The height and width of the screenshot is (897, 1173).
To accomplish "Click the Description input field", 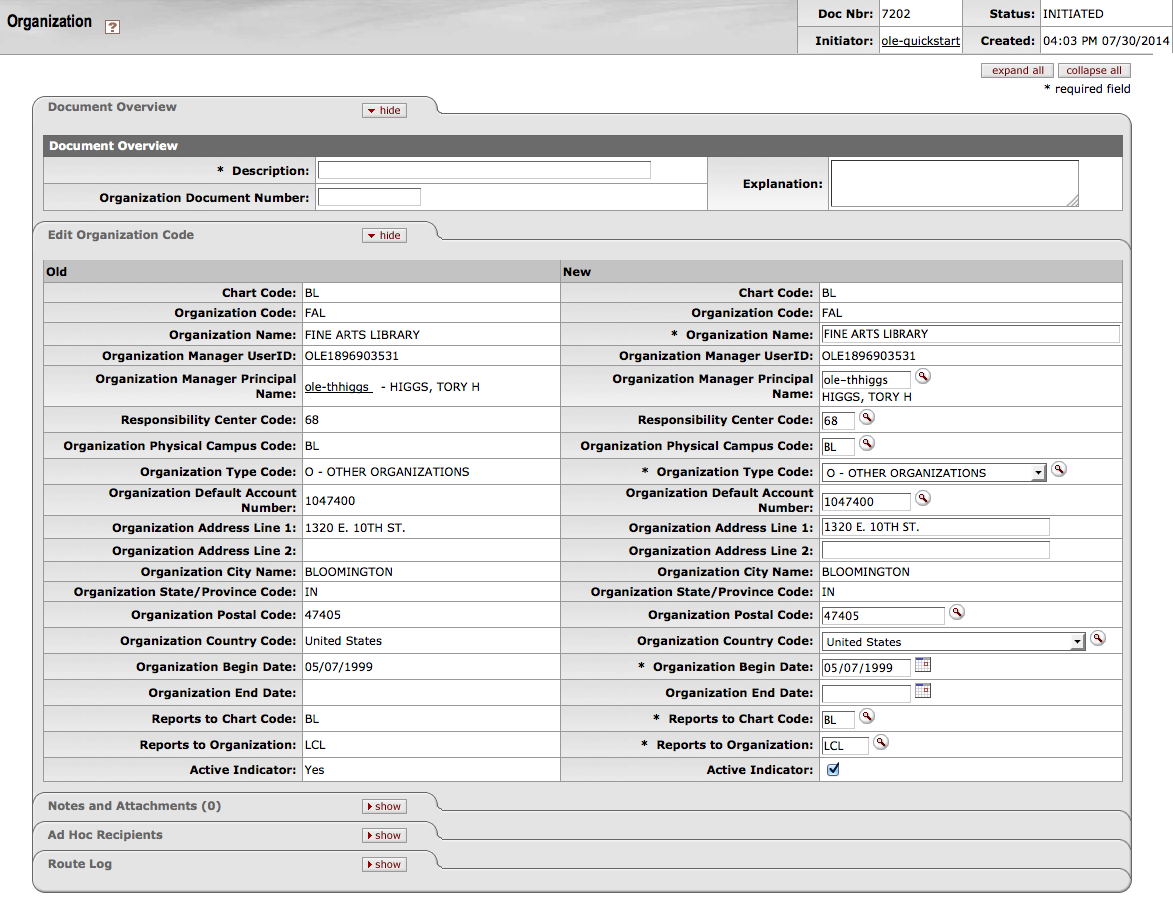I will point(484,171).
